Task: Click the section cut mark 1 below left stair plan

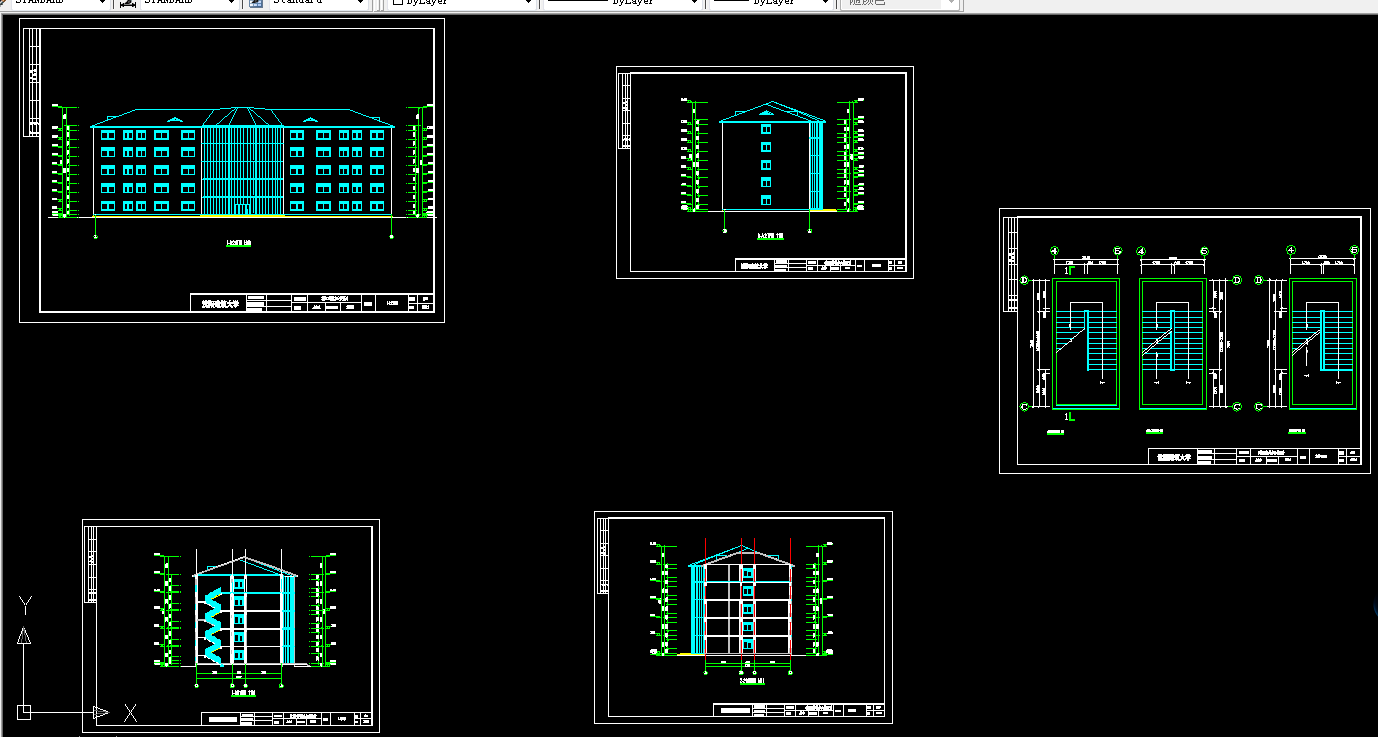Action: [1068, 415]
